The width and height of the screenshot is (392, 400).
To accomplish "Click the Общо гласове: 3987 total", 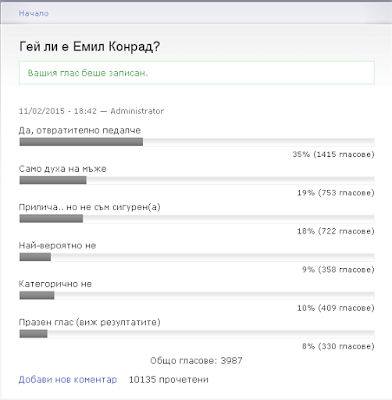I will coord(196,361).
